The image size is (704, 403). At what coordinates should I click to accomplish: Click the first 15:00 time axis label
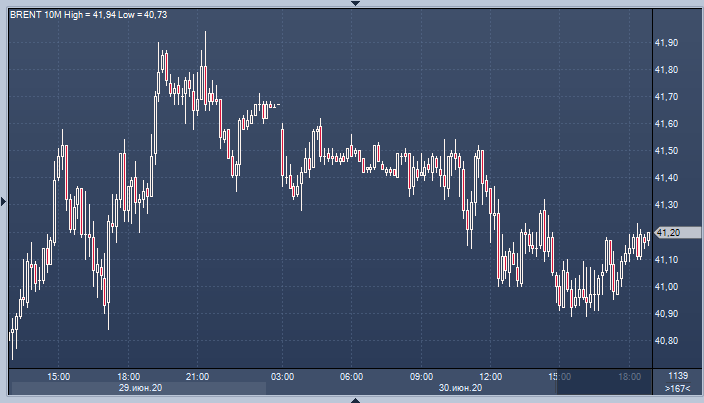pyautogui.click(x=59, y=376)
